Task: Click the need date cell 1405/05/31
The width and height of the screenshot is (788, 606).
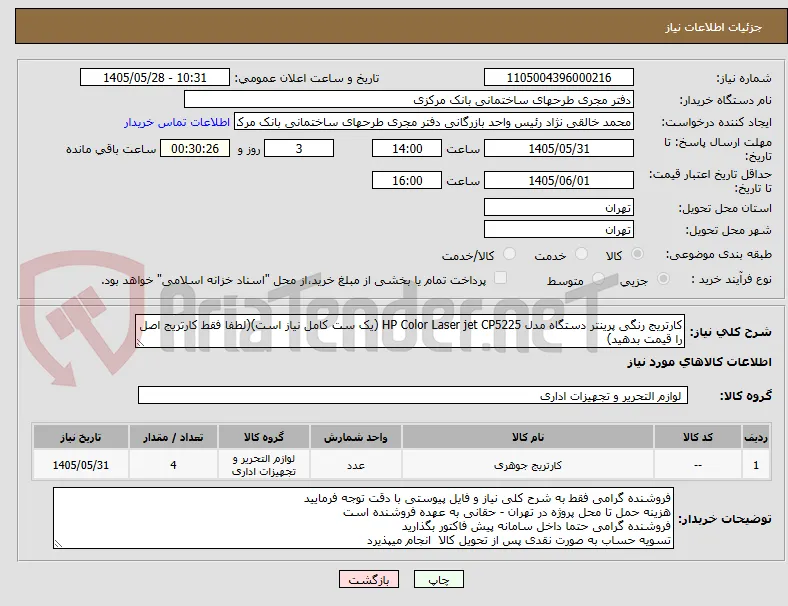Action: pyautogui.click(x=80, y=465)
